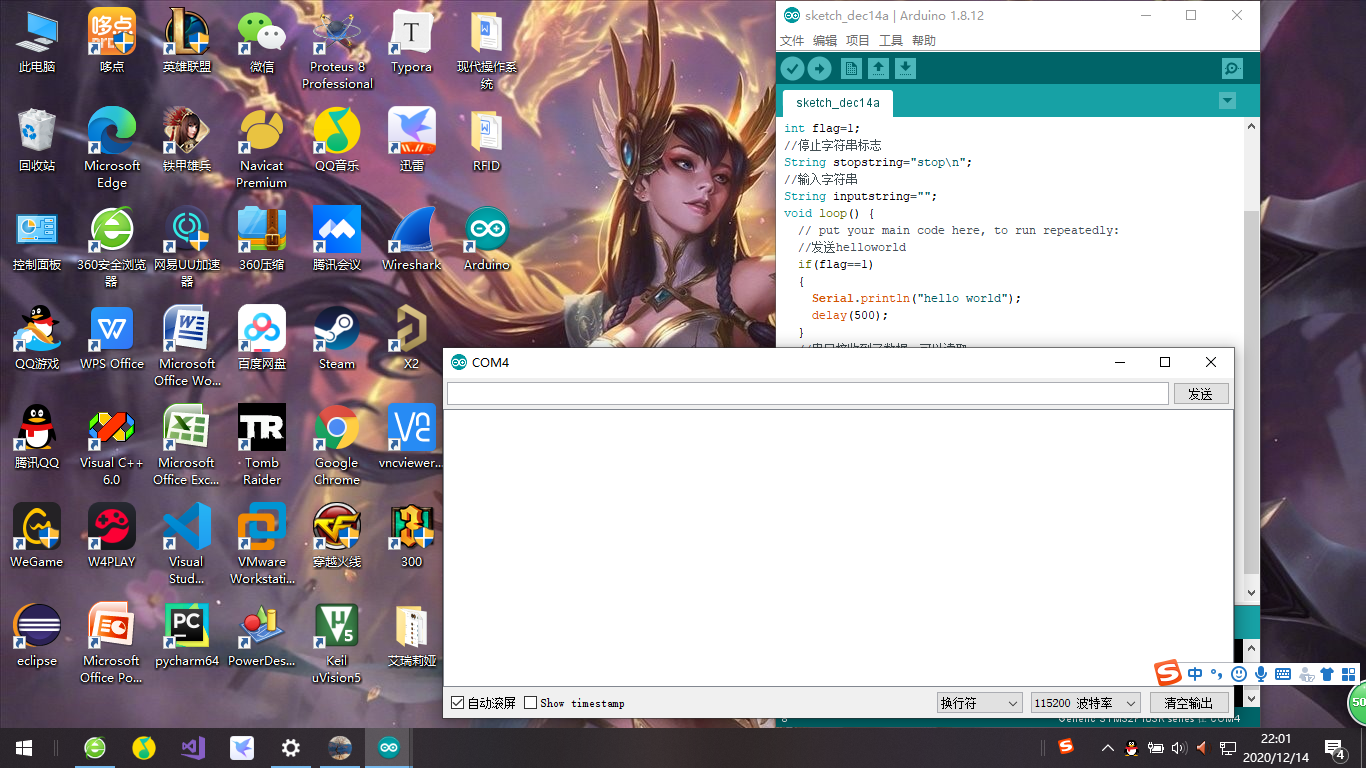The height and width of the screenshot is (768, 1366).
Task: Open the 换行符 line ending dropdown
Action: pos(979,703)
